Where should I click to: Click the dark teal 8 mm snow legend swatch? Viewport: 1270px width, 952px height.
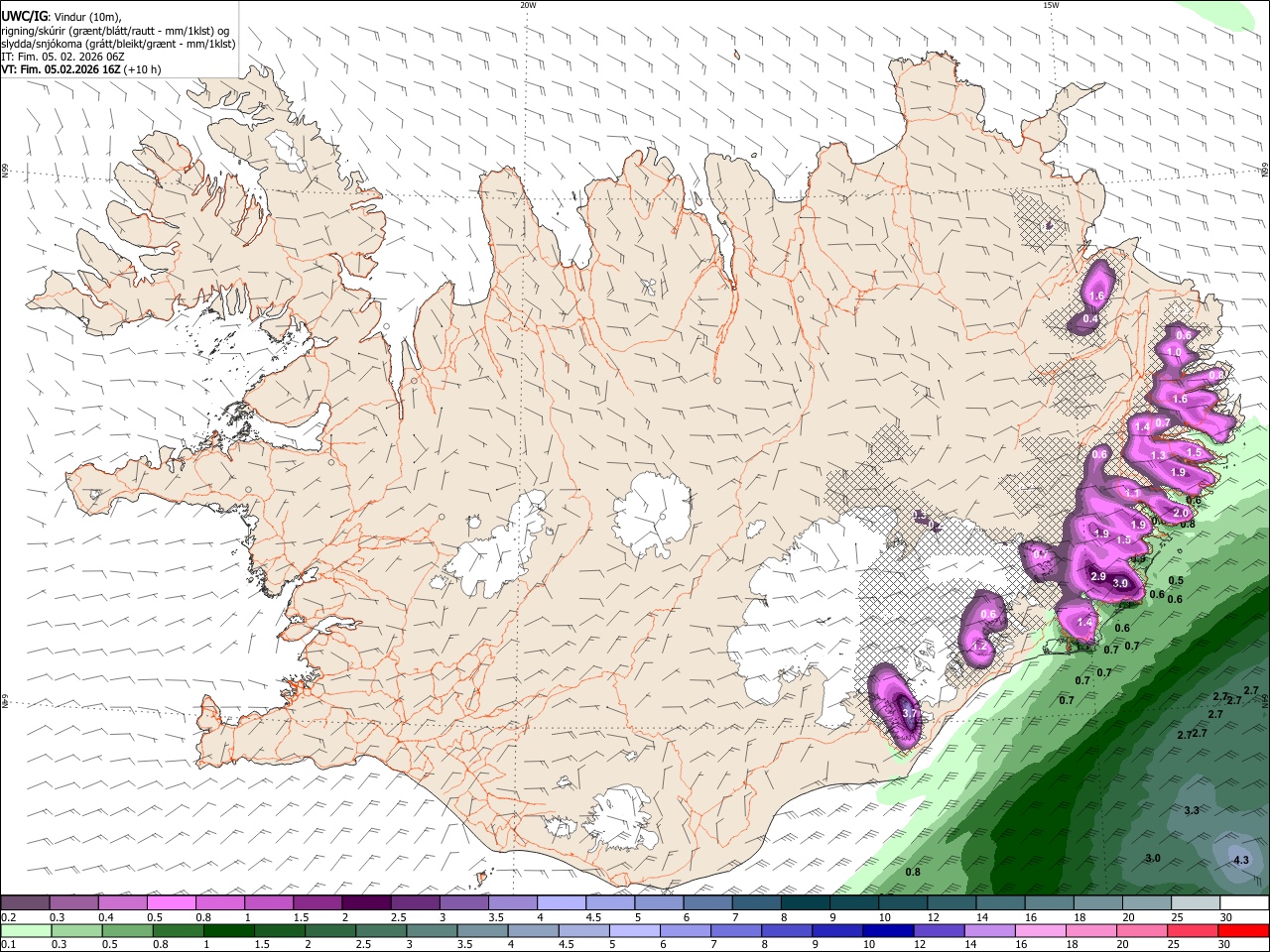pyautogui.click(x=805, y=903)
